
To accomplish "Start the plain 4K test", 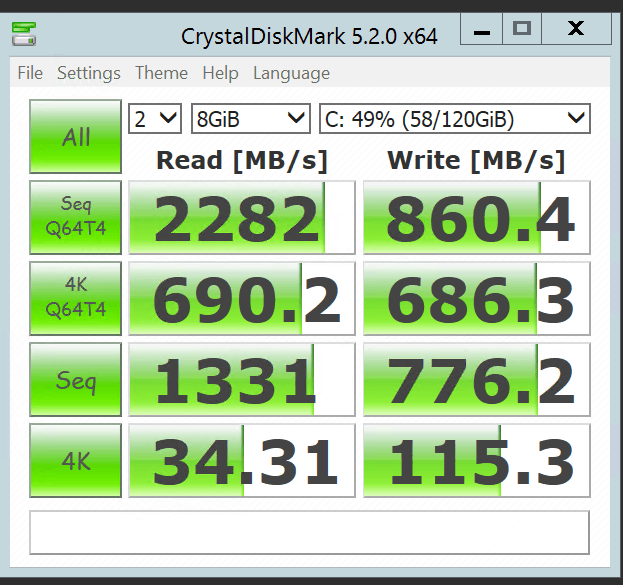I will tap(75, 461).
